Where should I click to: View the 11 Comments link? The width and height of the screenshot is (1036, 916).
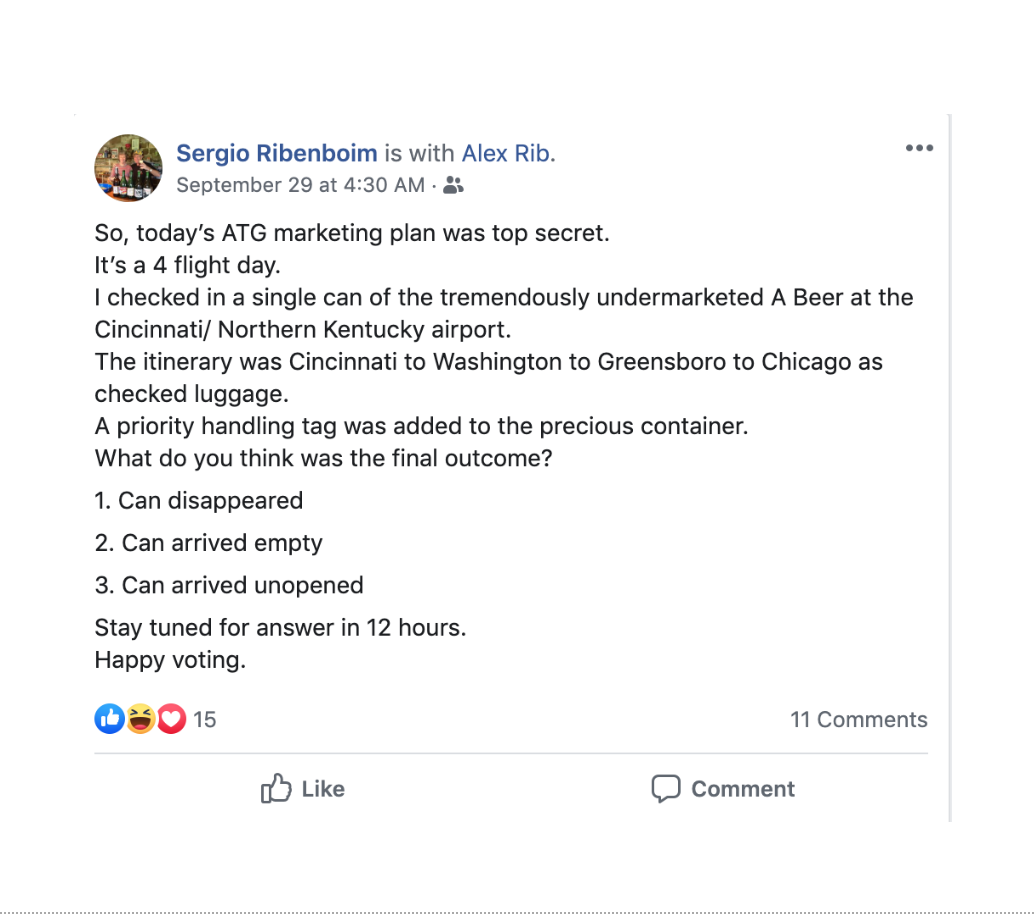[x=858, y=719]
